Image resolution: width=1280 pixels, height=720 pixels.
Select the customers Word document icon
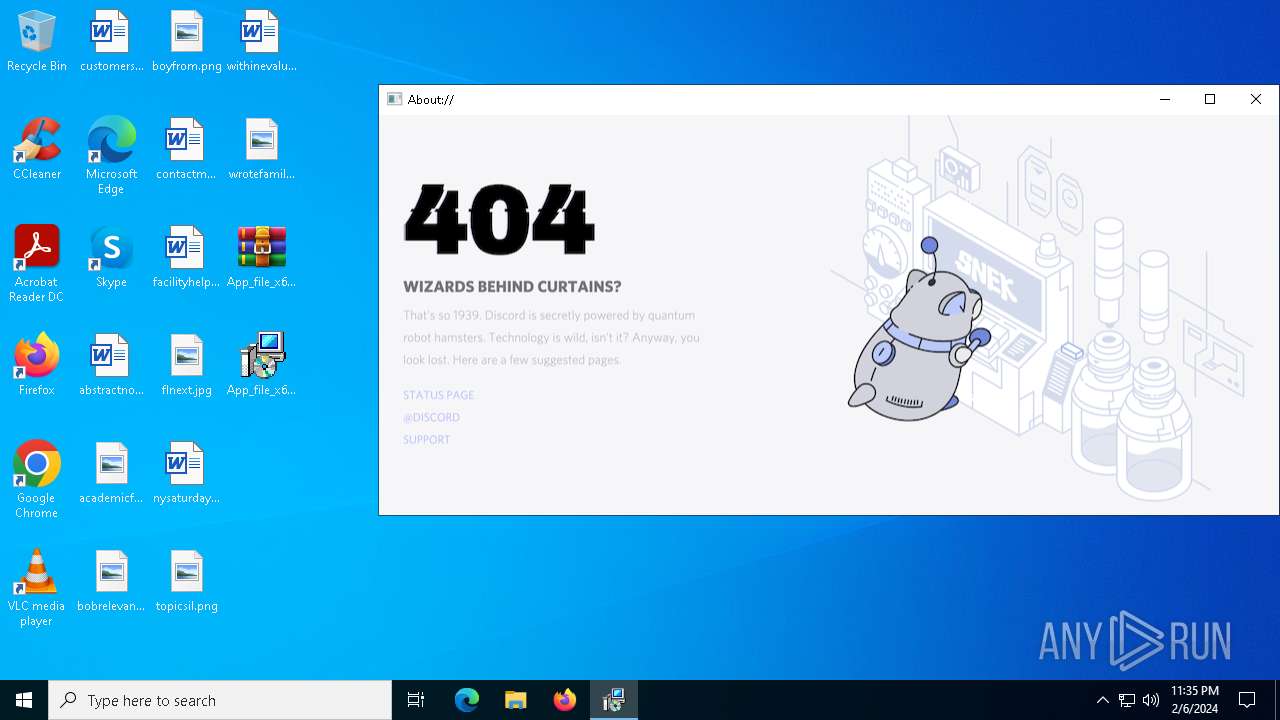[111, 42]
